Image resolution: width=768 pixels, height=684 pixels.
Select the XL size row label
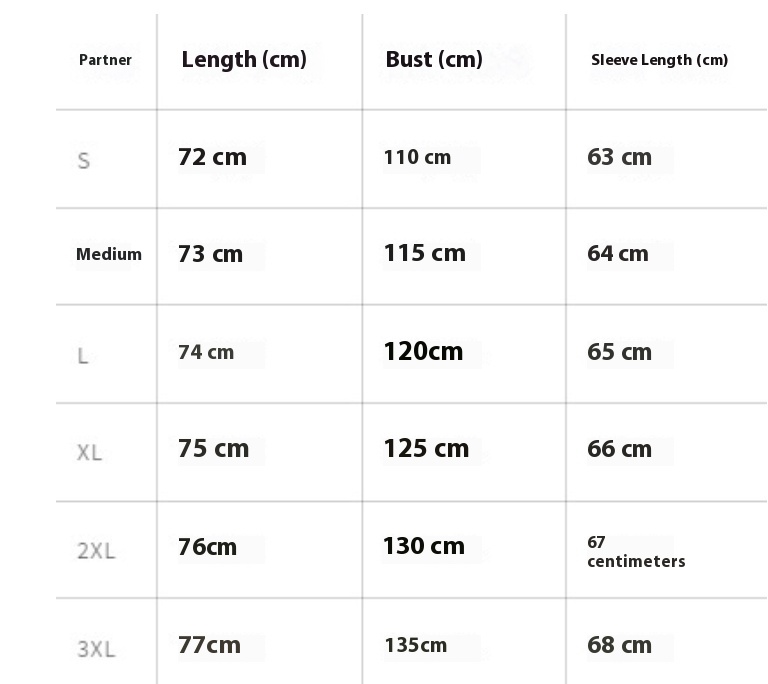(89, 453)
